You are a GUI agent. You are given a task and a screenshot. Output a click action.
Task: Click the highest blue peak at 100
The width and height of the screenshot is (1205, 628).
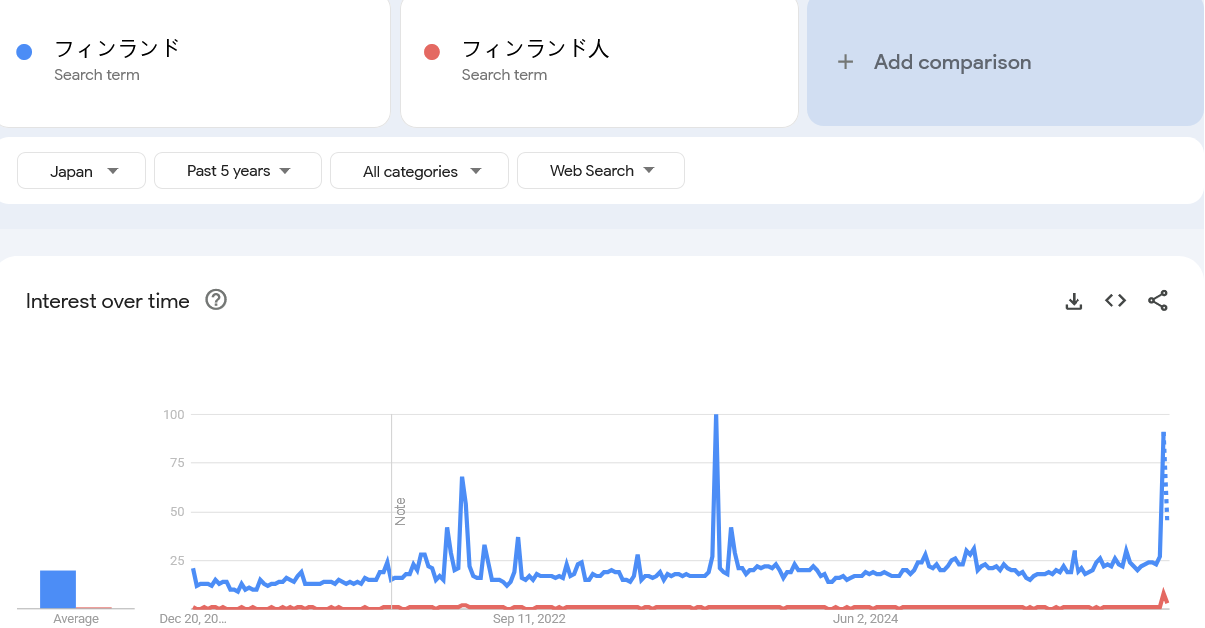(x=716, y=416)
